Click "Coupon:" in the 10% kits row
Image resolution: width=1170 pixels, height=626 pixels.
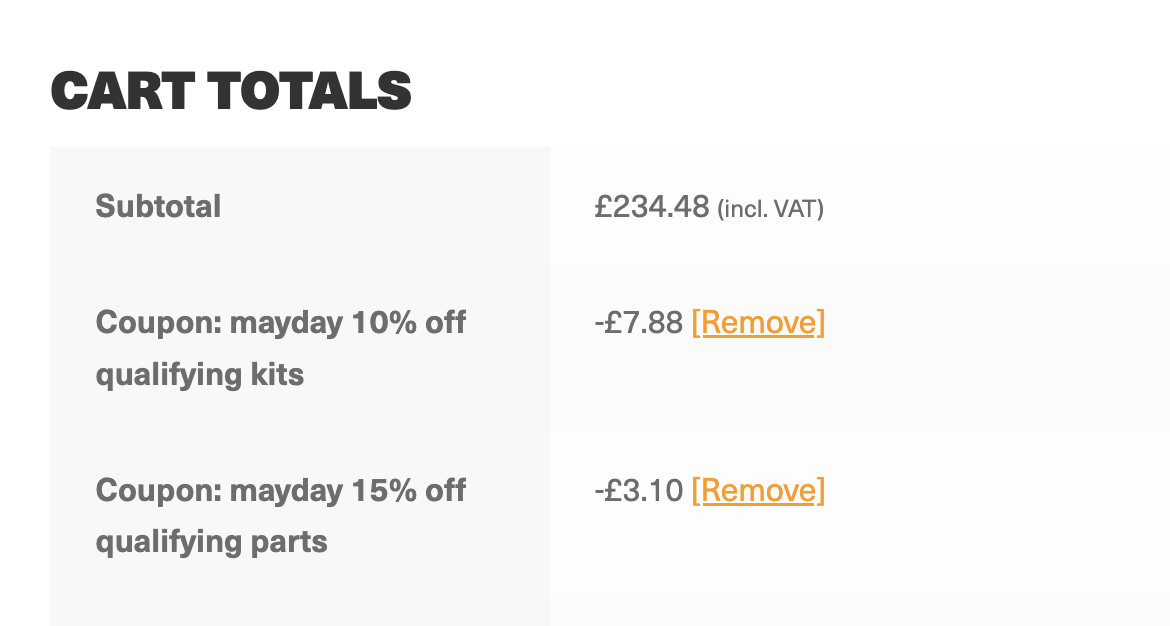point(158,323)
